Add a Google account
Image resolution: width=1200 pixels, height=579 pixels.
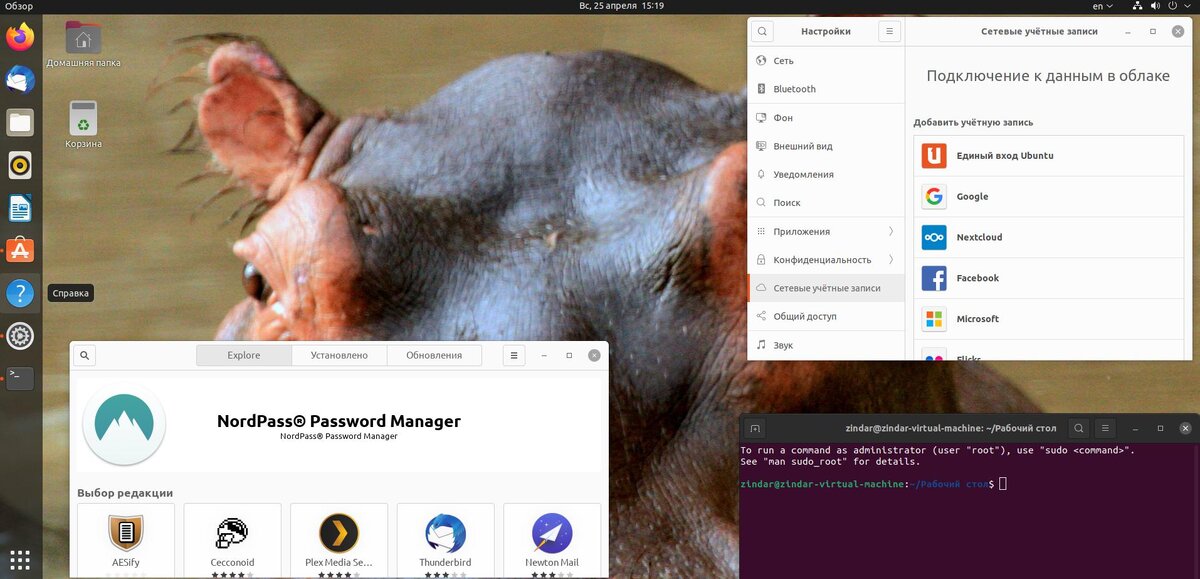coord(1048,197)
